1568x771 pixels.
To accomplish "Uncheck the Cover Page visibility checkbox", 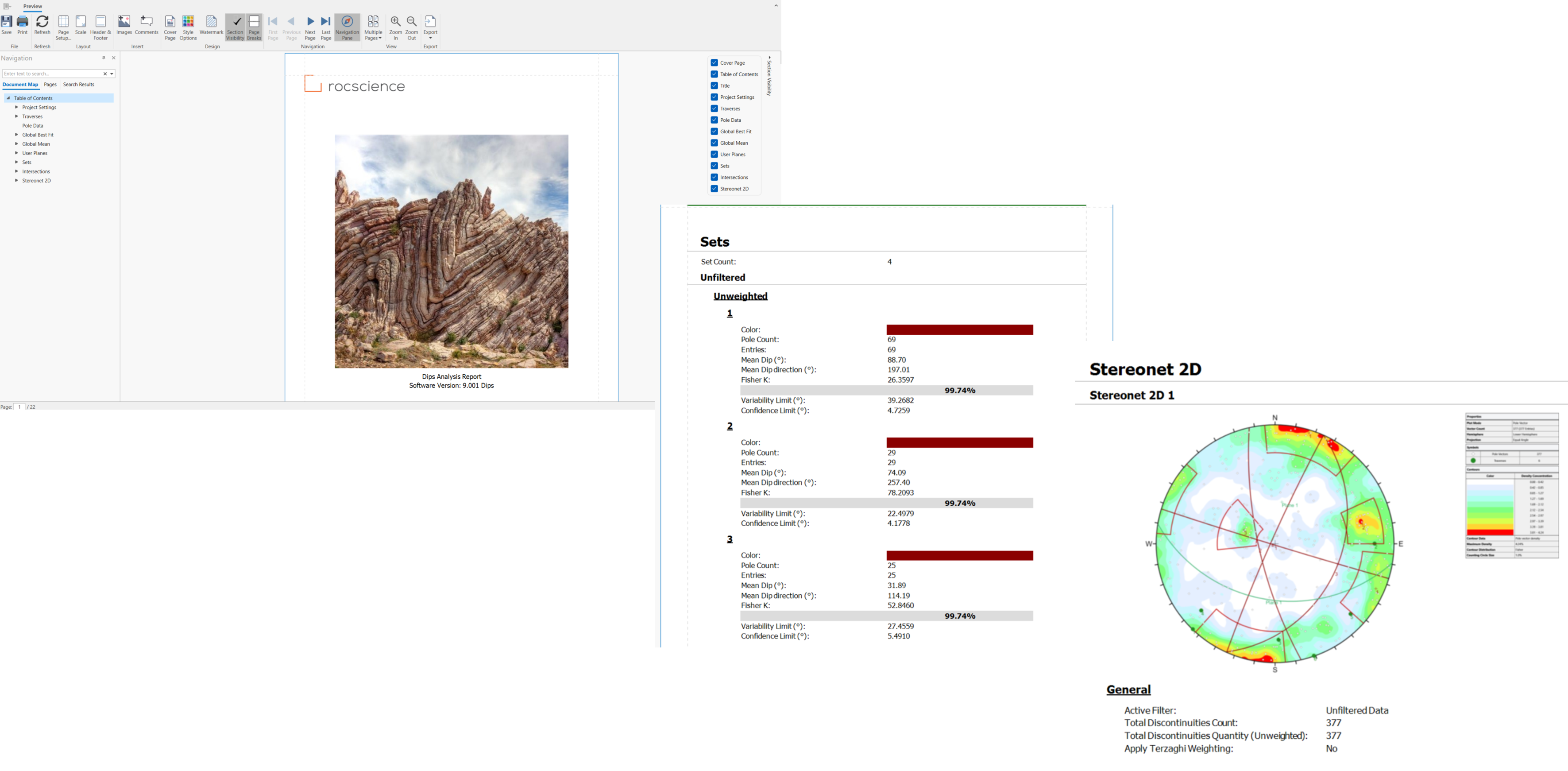I will tap(714, 62).
